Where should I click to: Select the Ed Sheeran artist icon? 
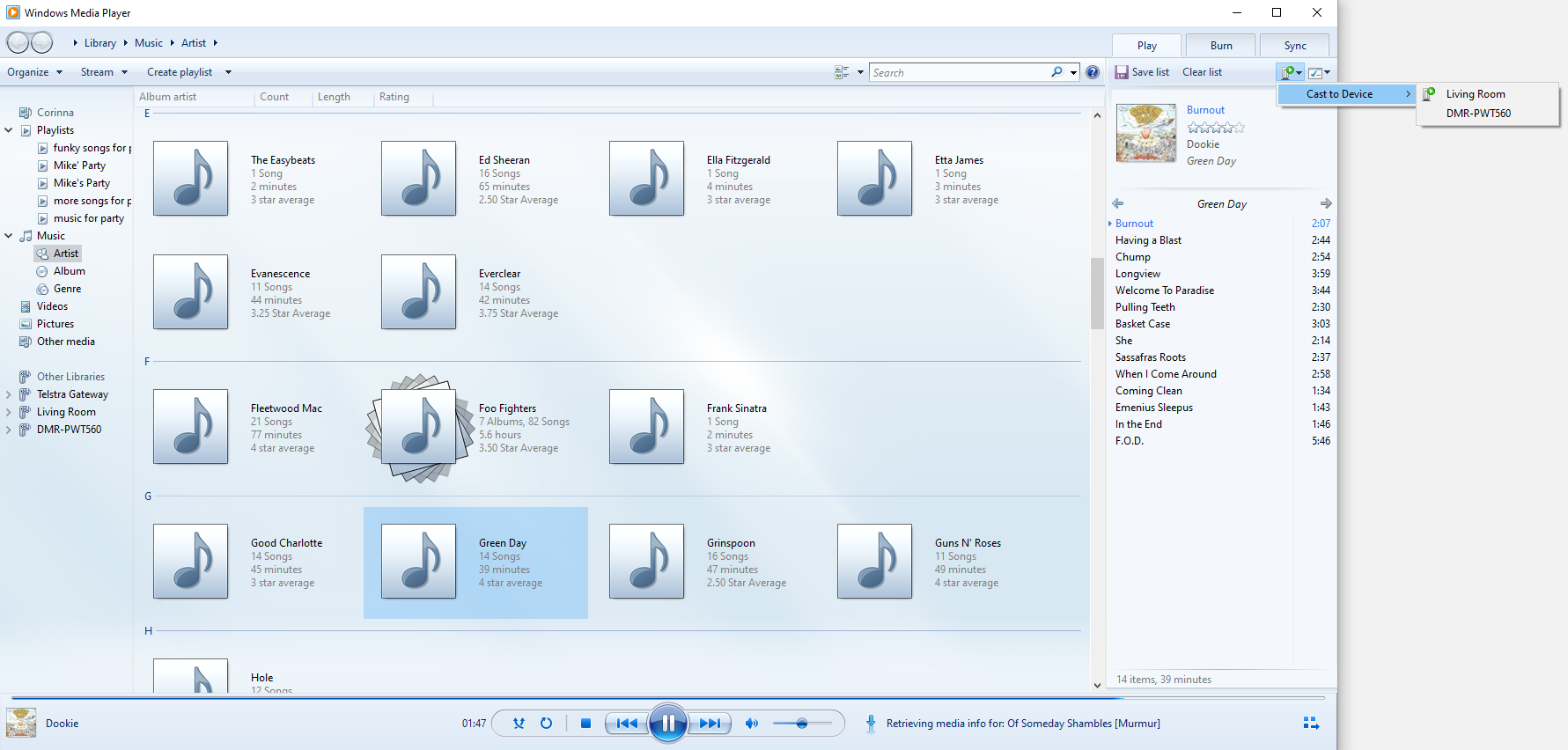click(418, 178)
